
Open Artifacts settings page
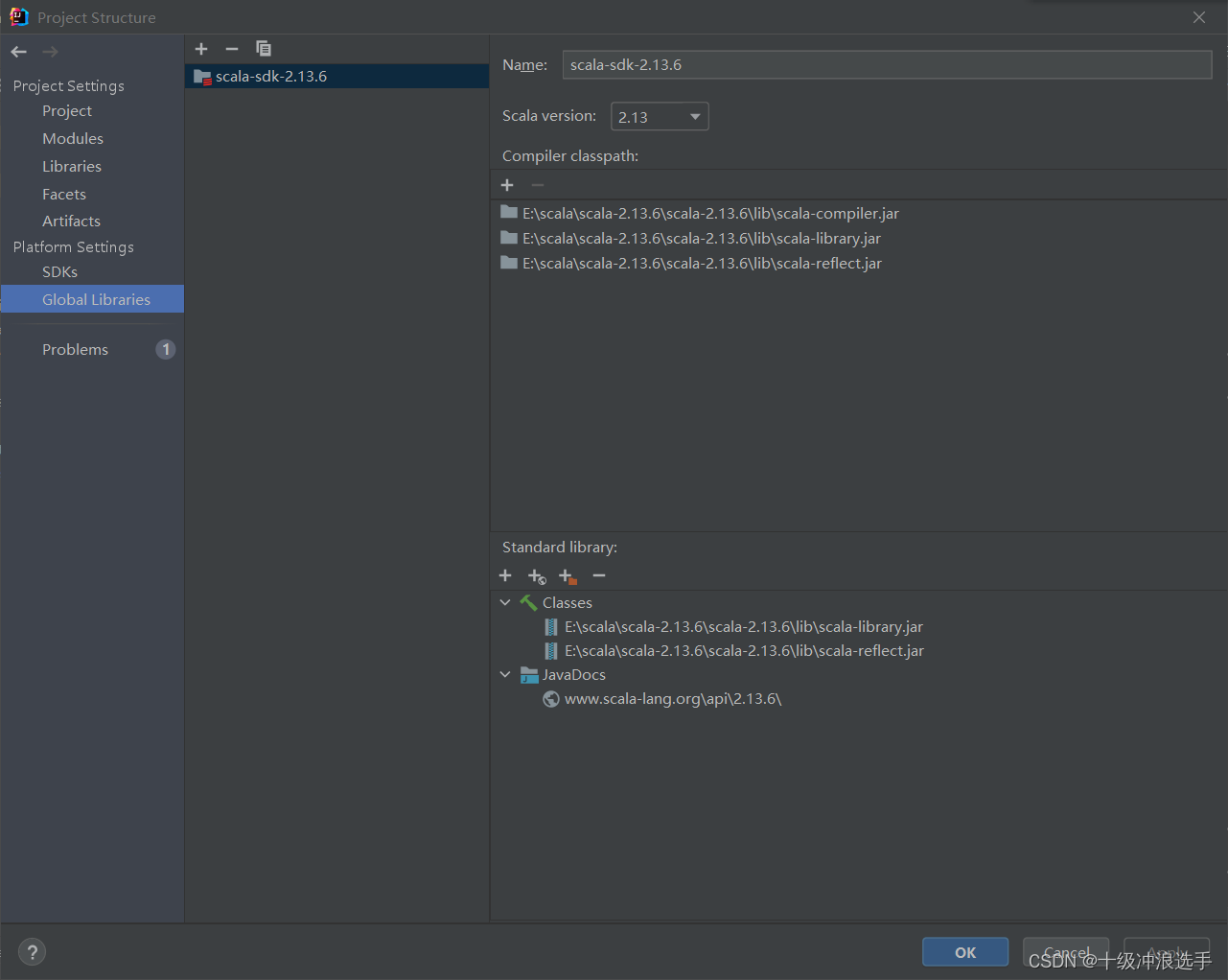click(x=71, y=222)
